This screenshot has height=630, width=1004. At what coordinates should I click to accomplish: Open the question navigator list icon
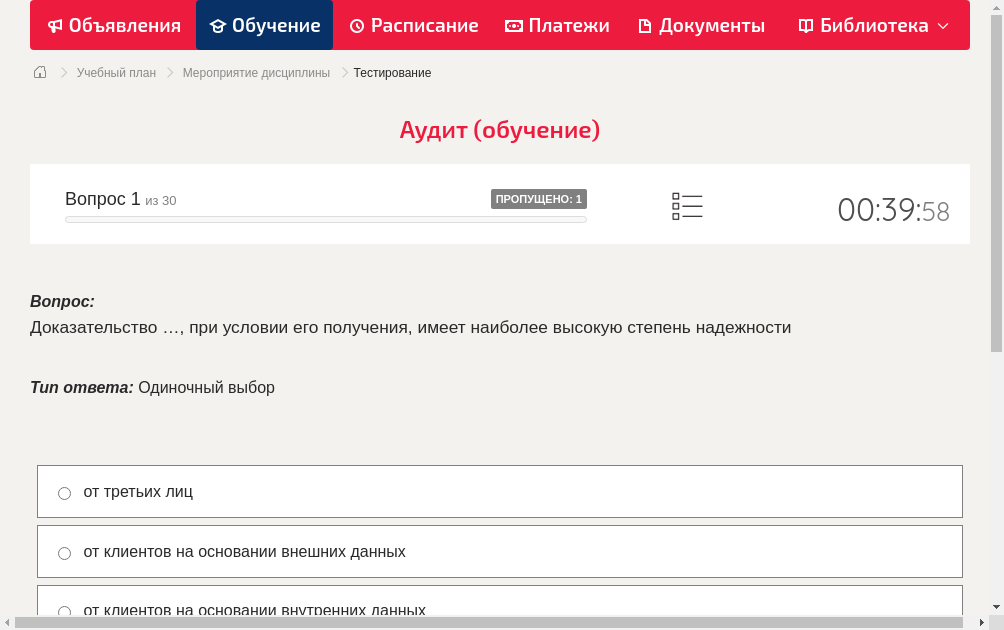(687, 206)
